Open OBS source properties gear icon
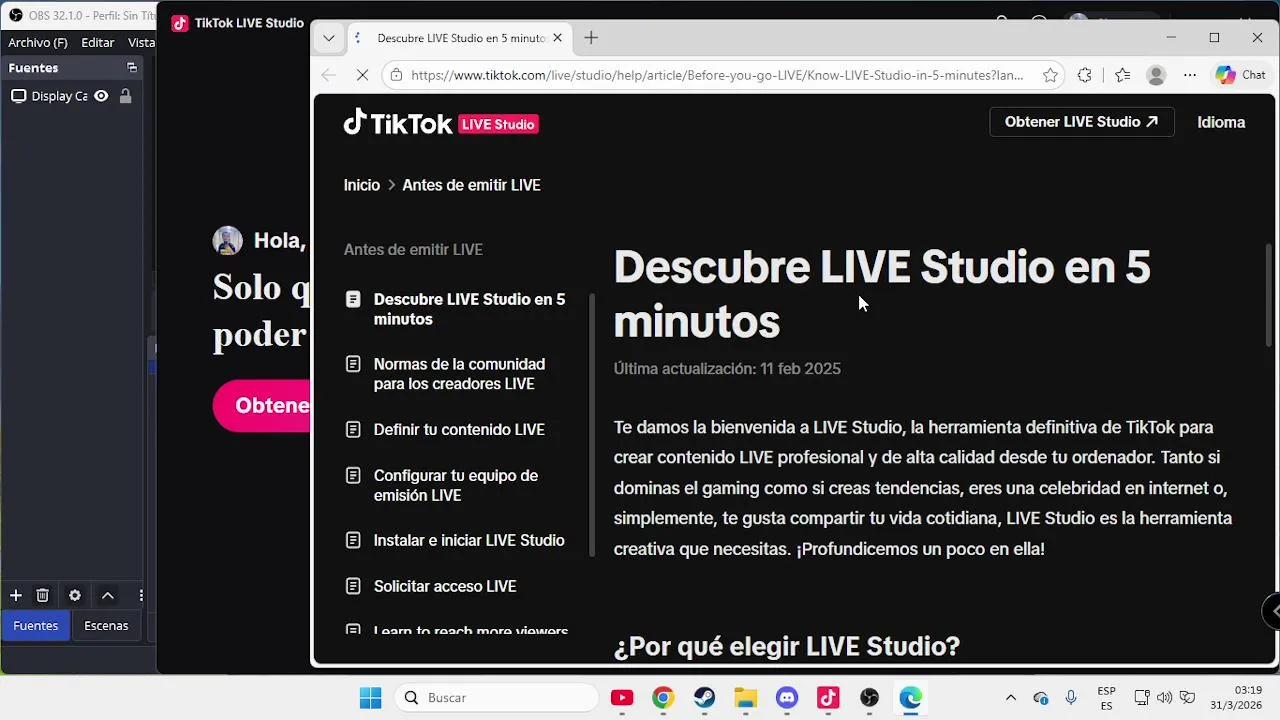Image resolution: width=1280 pixels, height=720 pixels. [74, 595]
